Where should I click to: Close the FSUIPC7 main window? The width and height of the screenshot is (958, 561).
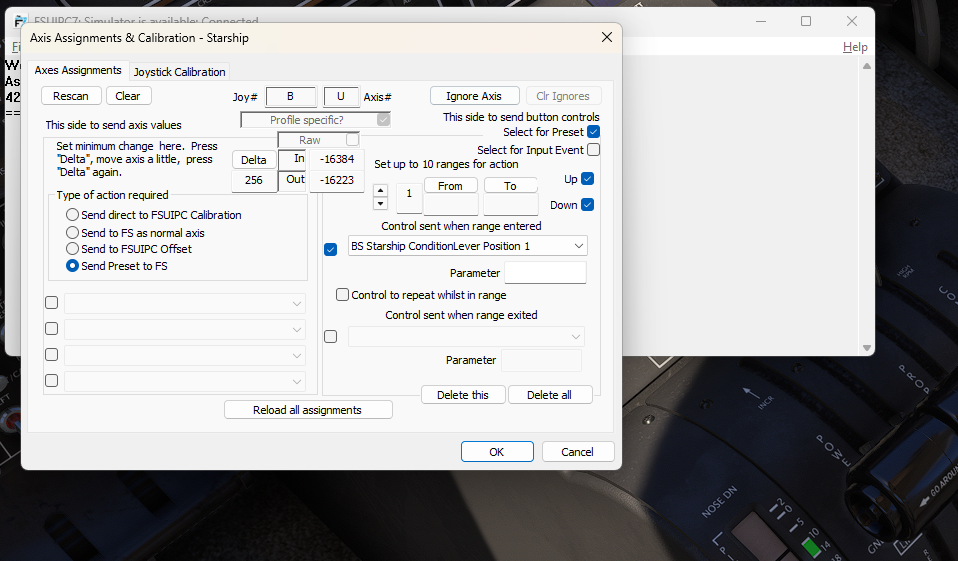pyautogui.click(x=852, y=21)
